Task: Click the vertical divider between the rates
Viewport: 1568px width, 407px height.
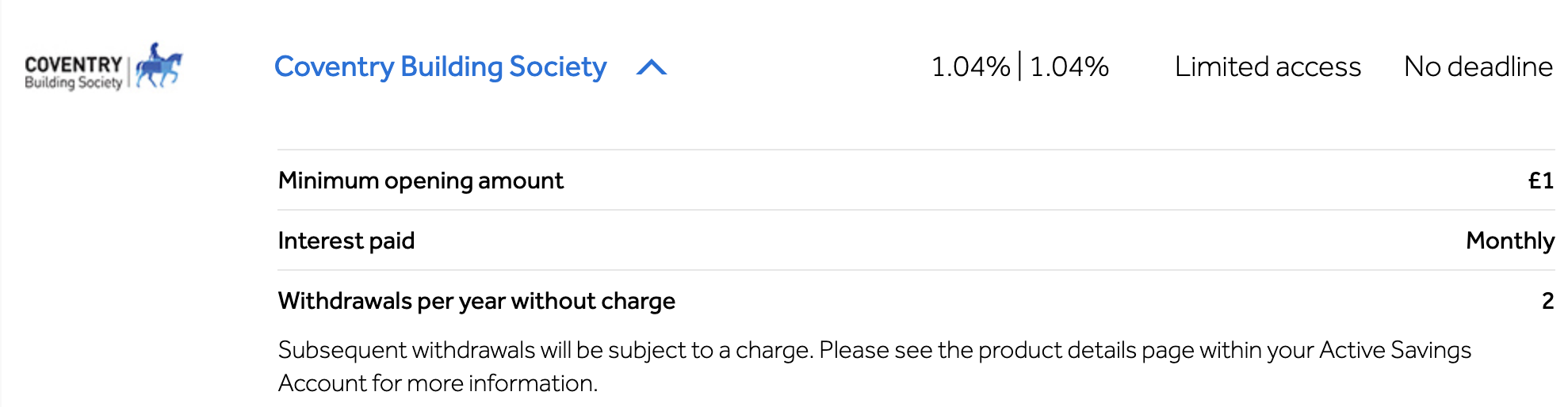Action: [1019, 67]
